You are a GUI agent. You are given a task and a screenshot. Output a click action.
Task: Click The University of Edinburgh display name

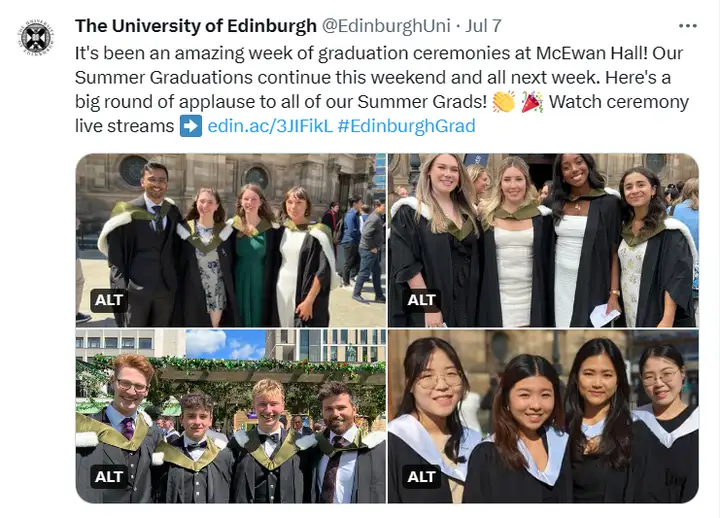pos(196,26)
